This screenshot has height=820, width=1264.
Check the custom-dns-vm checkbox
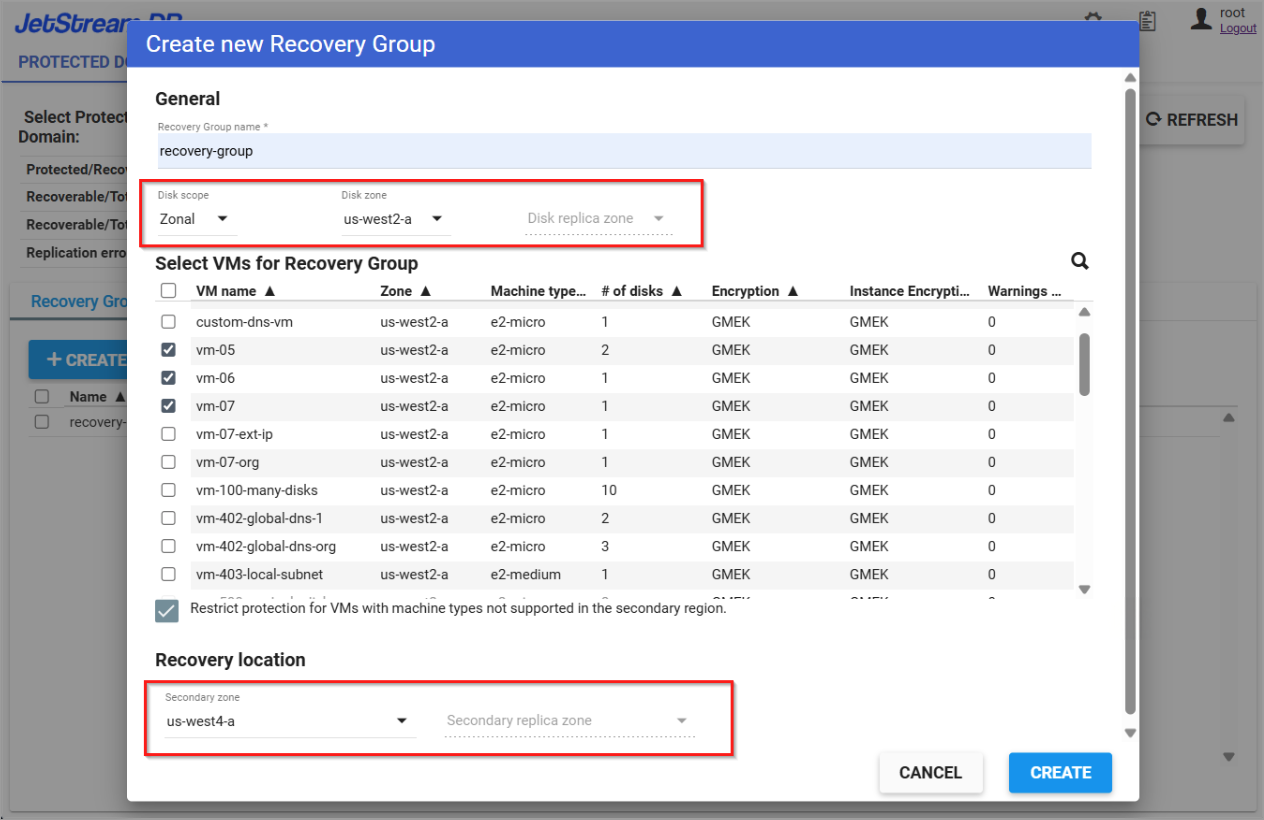[169, 322]
